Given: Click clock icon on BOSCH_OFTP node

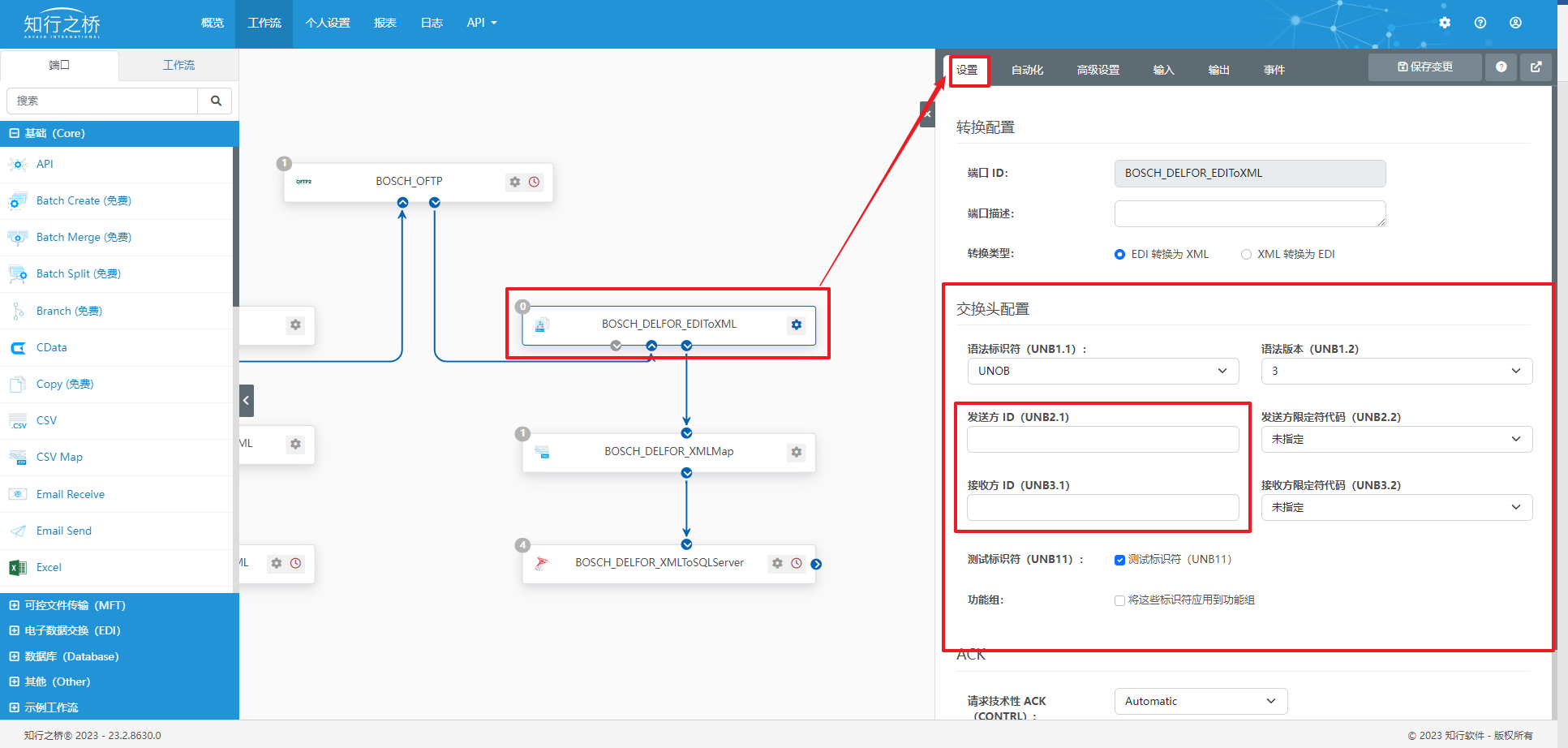Looking at the screenshot, I should pos(534,182).
